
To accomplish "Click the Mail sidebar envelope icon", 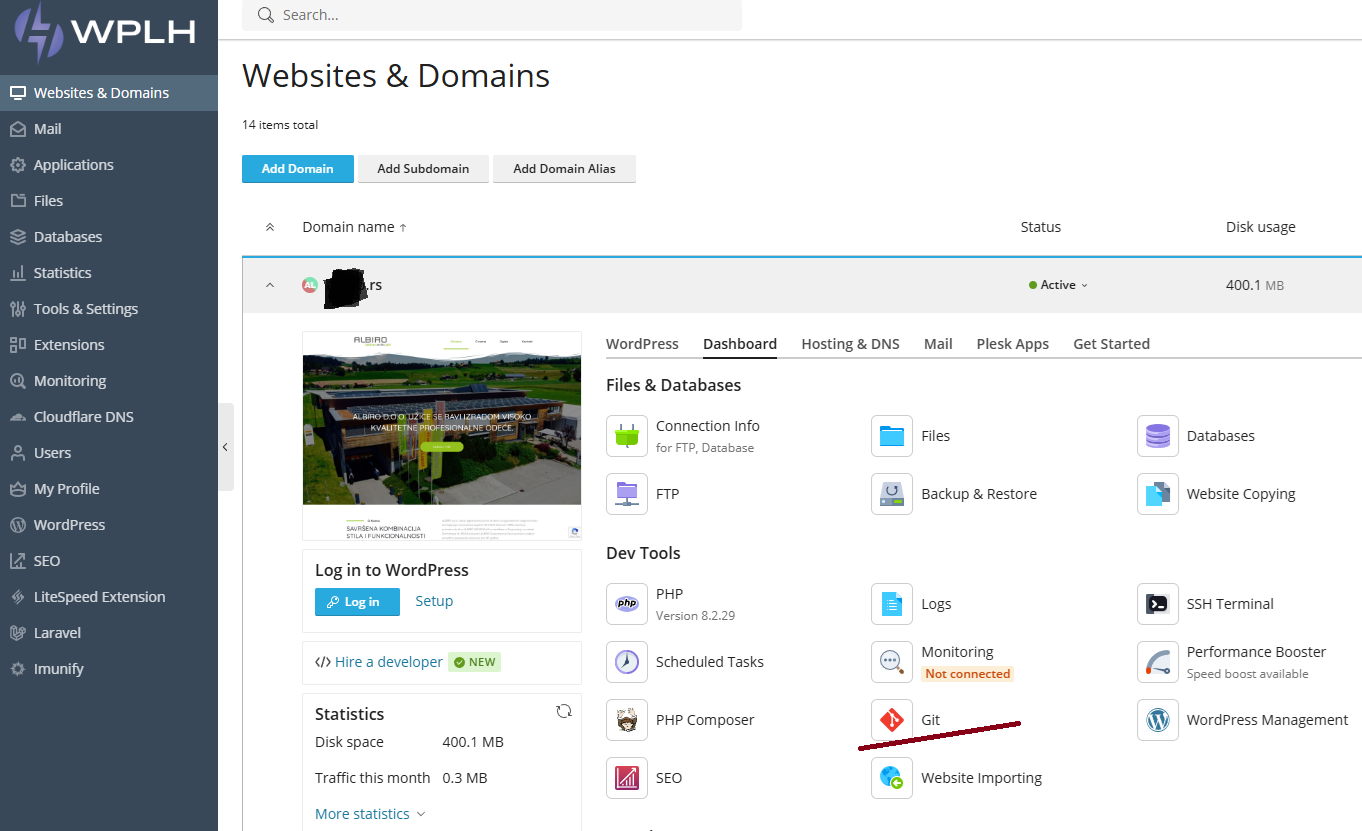I will point(17,129).
